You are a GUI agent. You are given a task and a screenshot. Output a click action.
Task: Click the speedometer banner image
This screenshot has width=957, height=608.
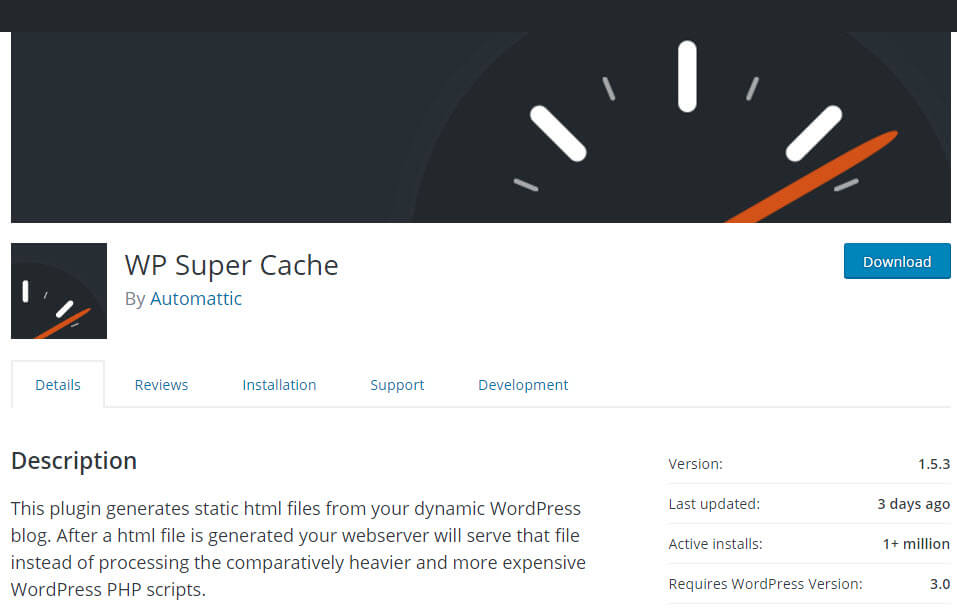coord(481,127)
